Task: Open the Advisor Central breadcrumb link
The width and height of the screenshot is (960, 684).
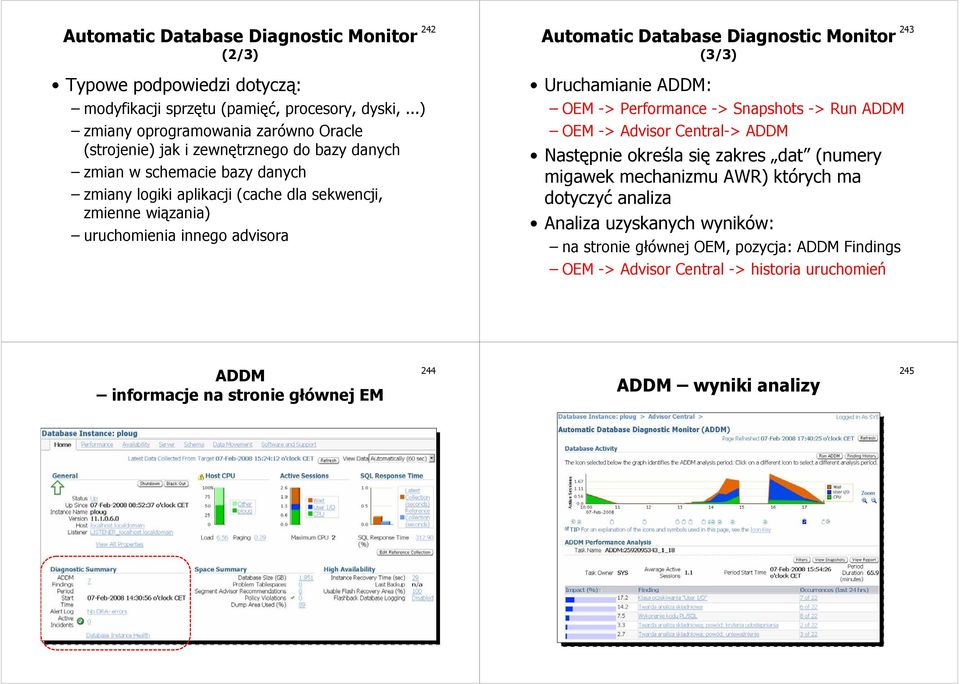Action: click(672, 416)
